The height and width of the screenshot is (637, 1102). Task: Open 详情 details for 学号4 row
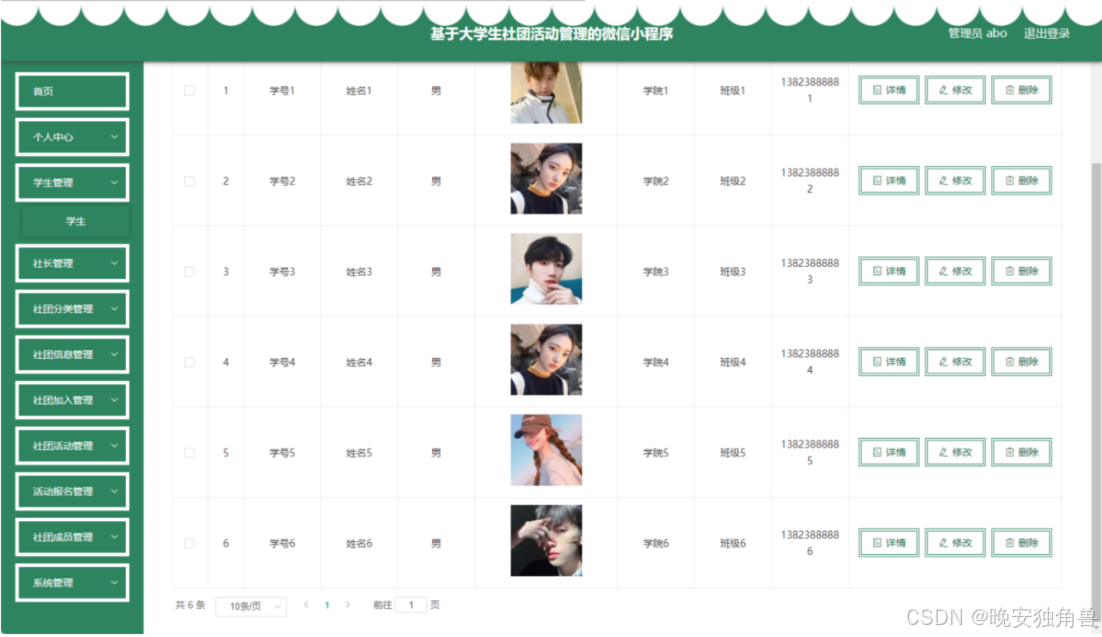[888, 361]
